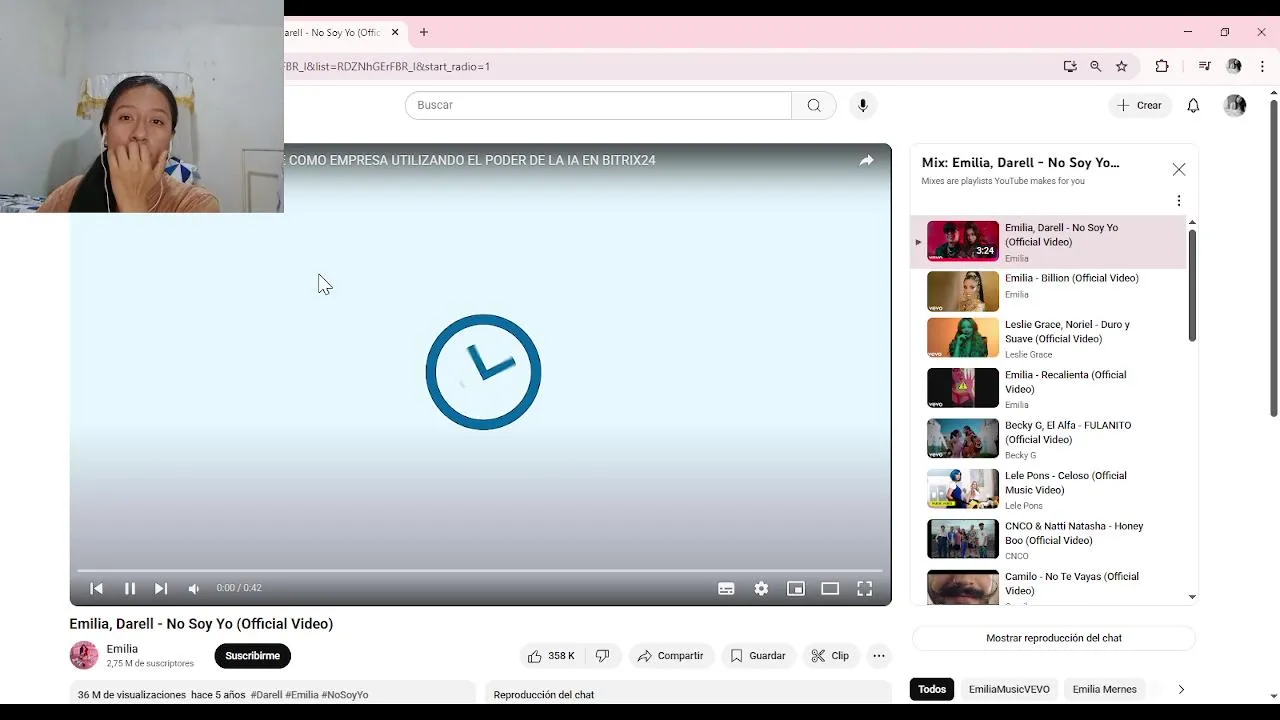Select the Todos filter chip
1280x720 pixels.
[932, 689]
